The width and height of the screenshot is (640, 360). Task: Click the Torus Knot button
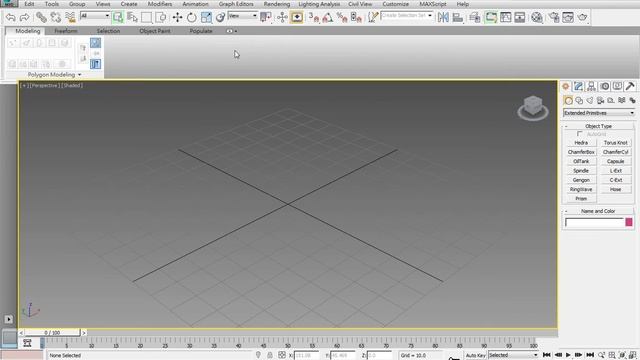click(x=616, y=142)
